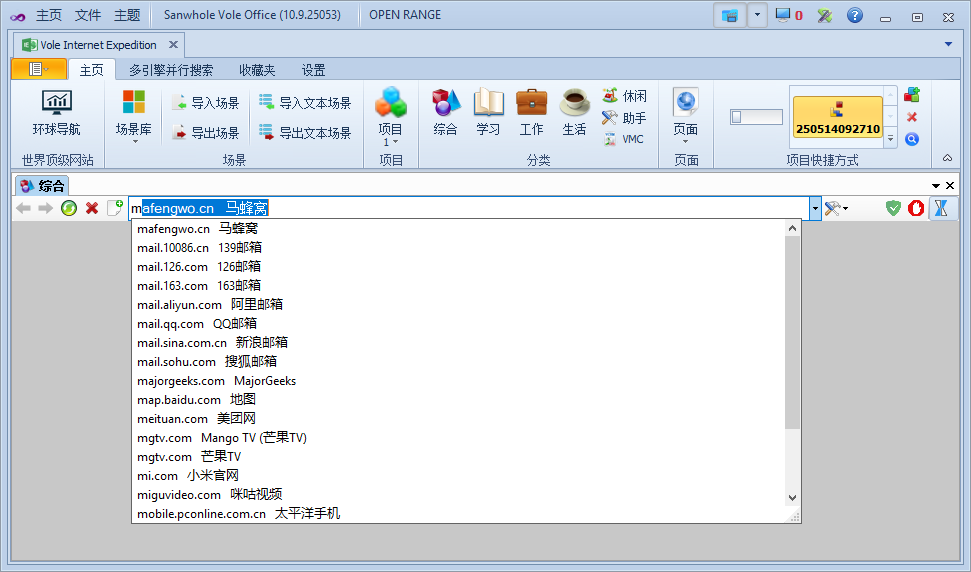
Task: Open the orange application menu button
Action: [38, 69]
